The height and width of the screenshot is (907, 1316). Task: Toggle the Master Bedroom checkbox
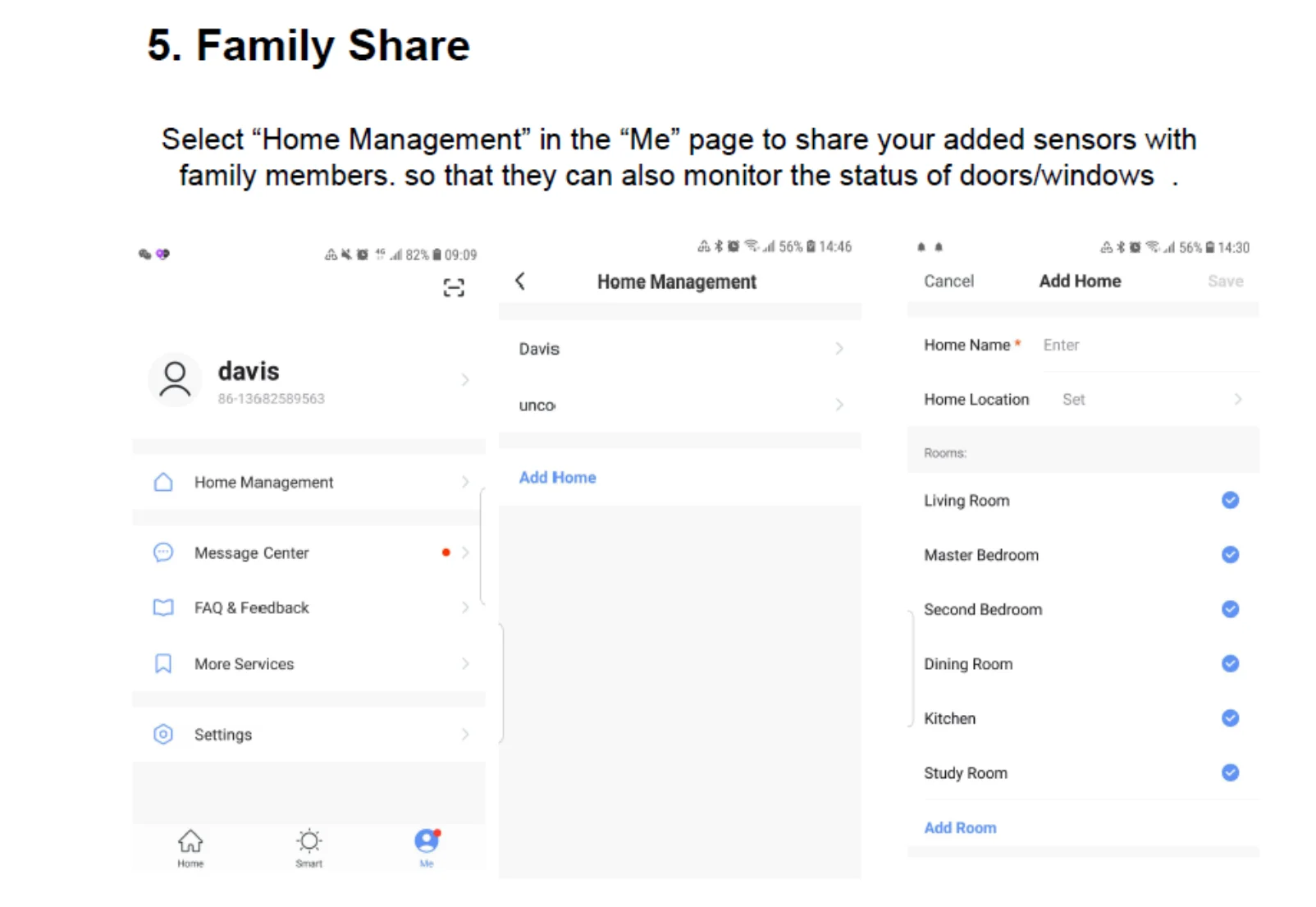[1230, 555]
